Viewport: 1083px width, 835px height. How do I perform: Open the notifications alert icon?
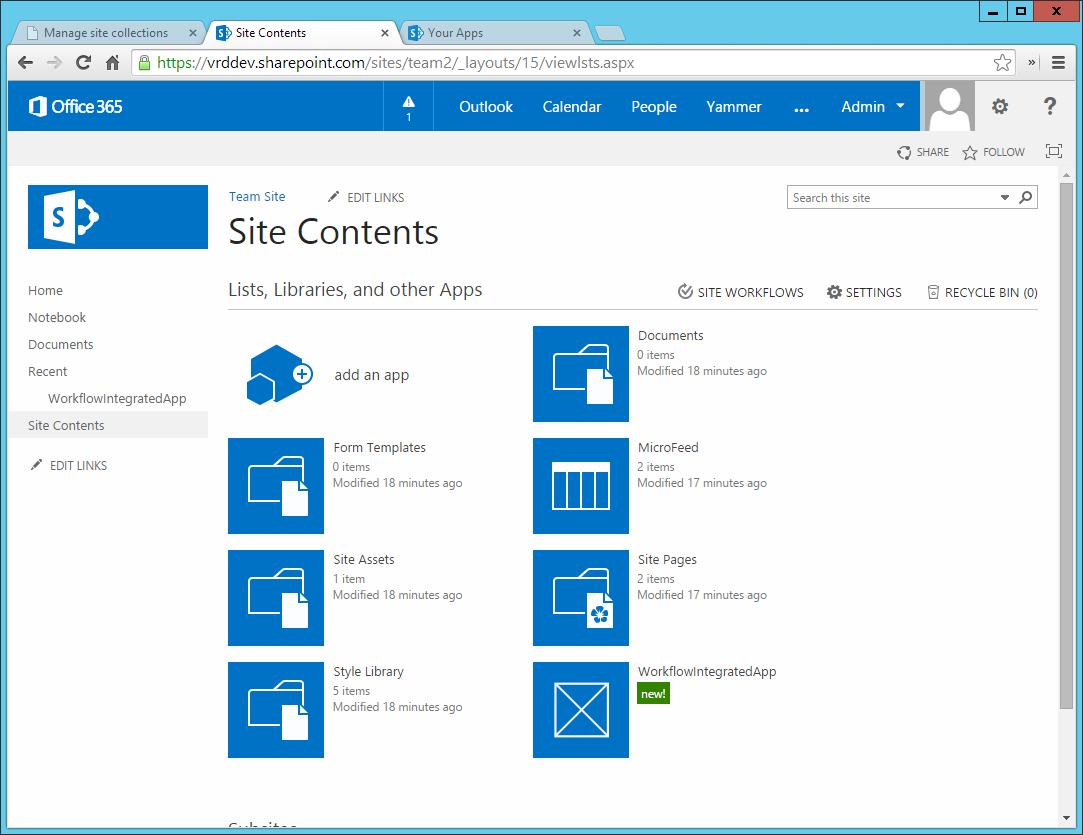click(408, 106)
